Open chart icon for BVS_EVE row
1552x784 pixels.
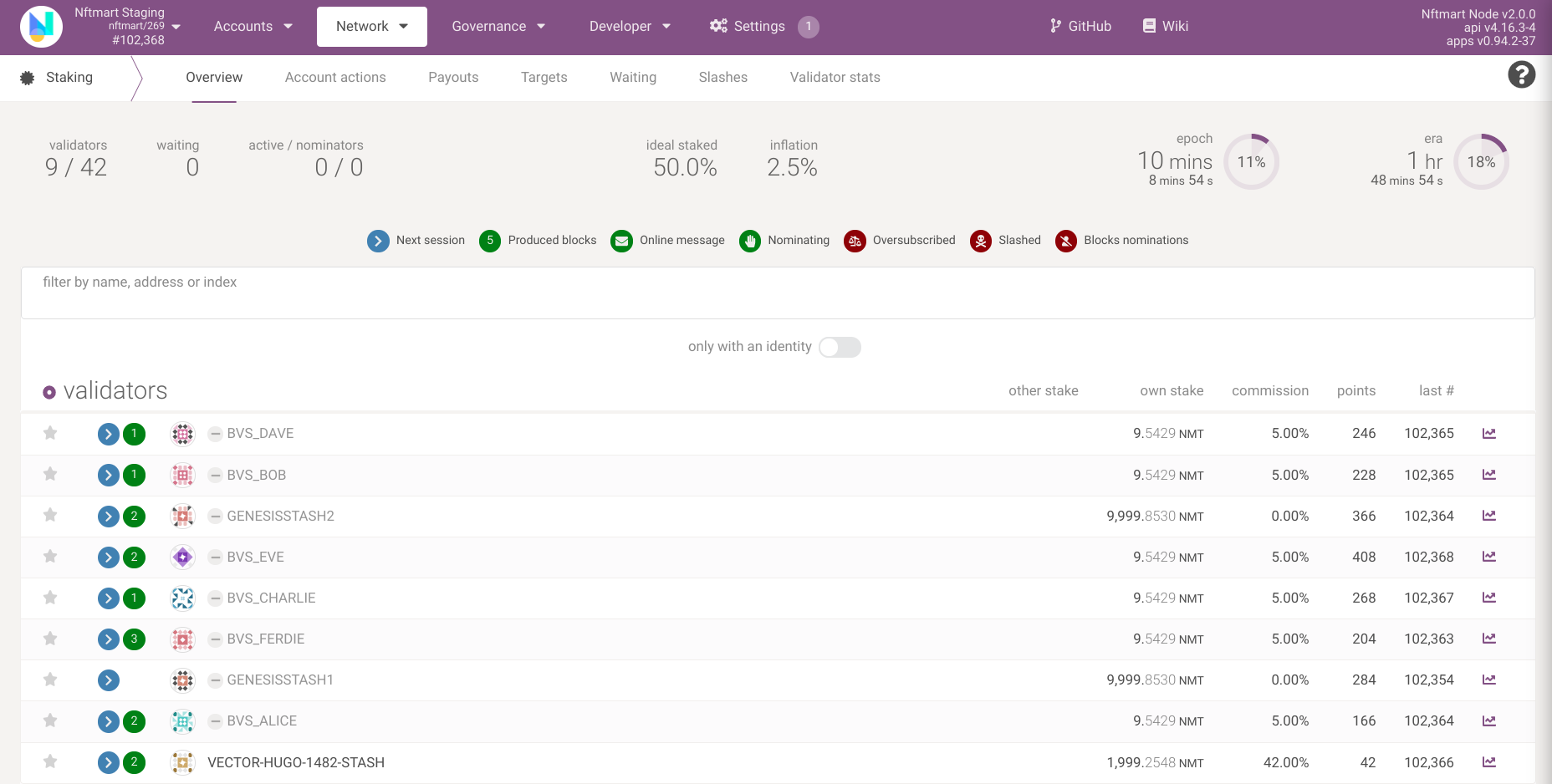click(x=1489, y=557)
